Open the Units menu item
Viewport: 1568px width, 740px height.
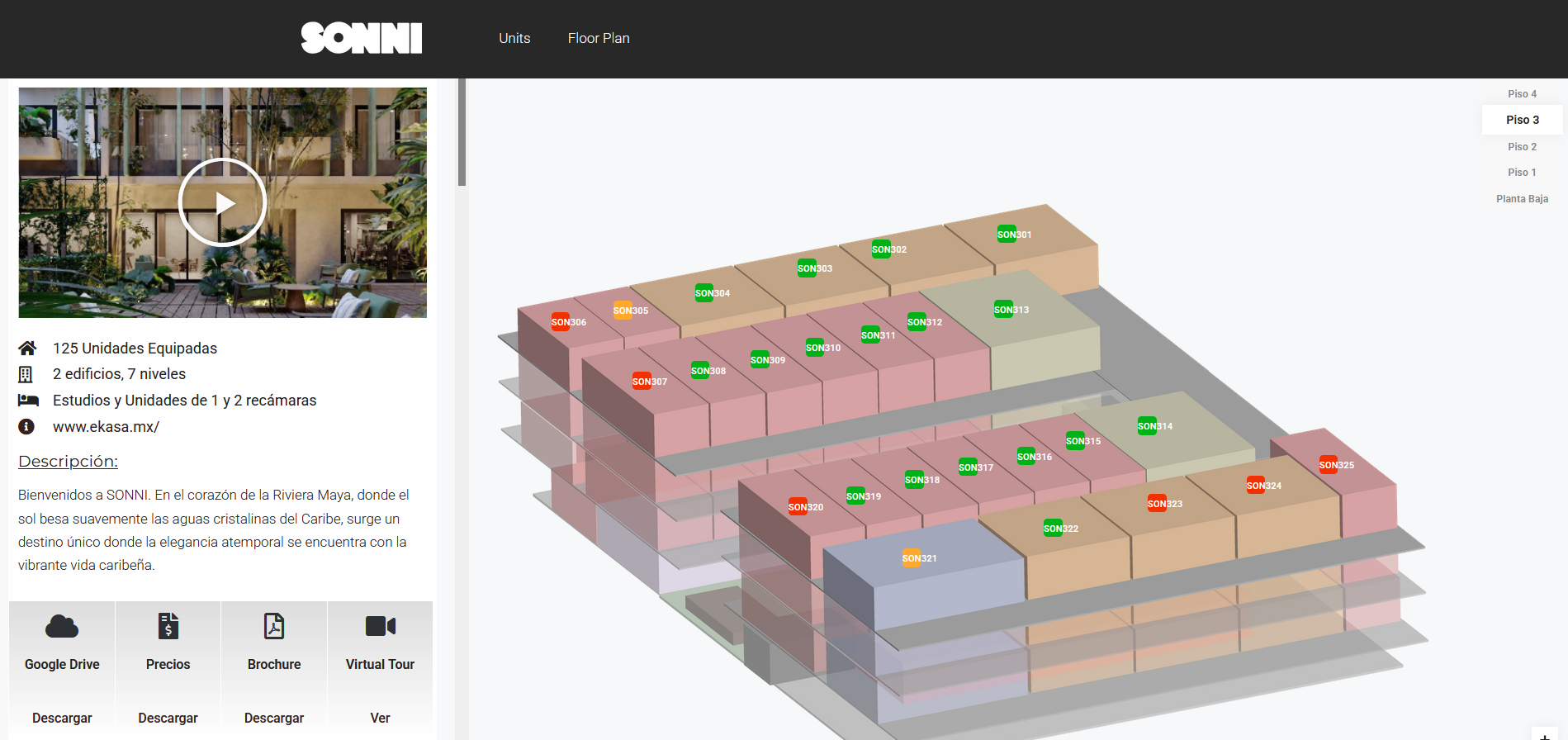tap(514, 38)
